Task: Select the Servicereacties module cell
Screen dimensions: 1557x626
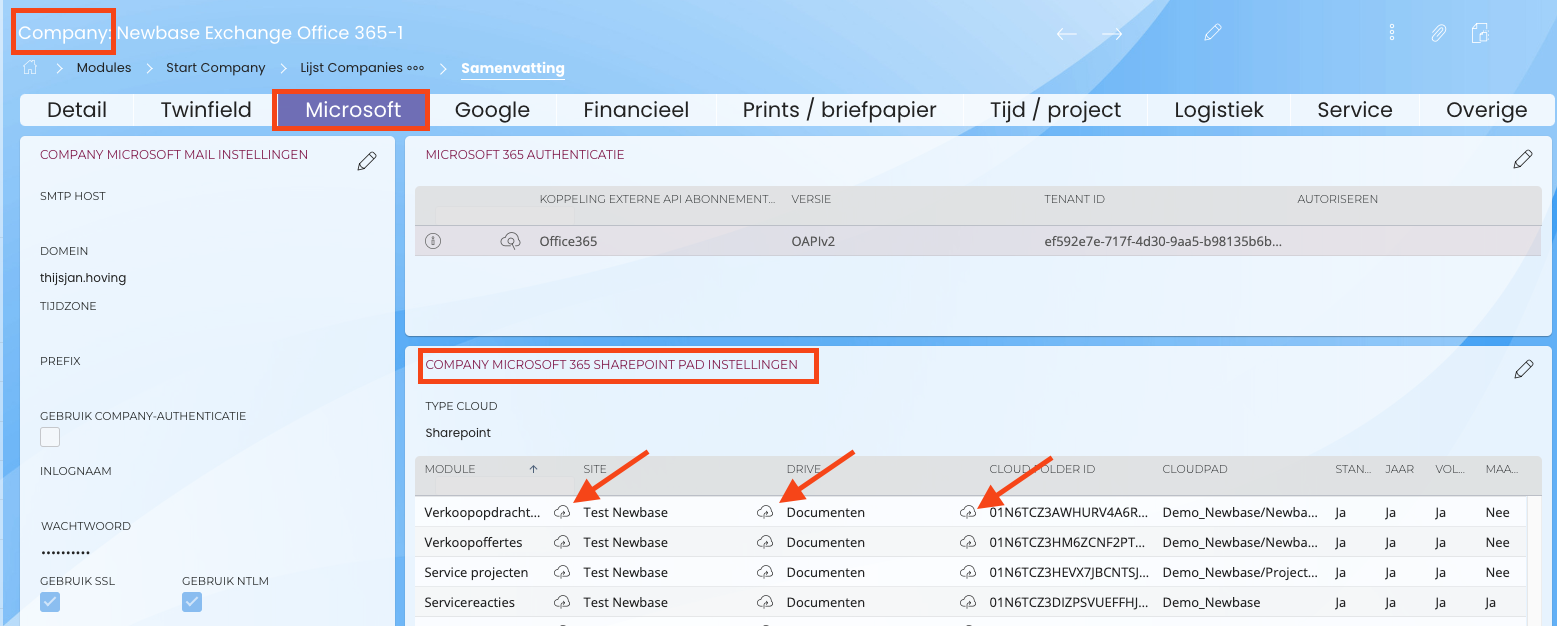Action: pos(469,602)
